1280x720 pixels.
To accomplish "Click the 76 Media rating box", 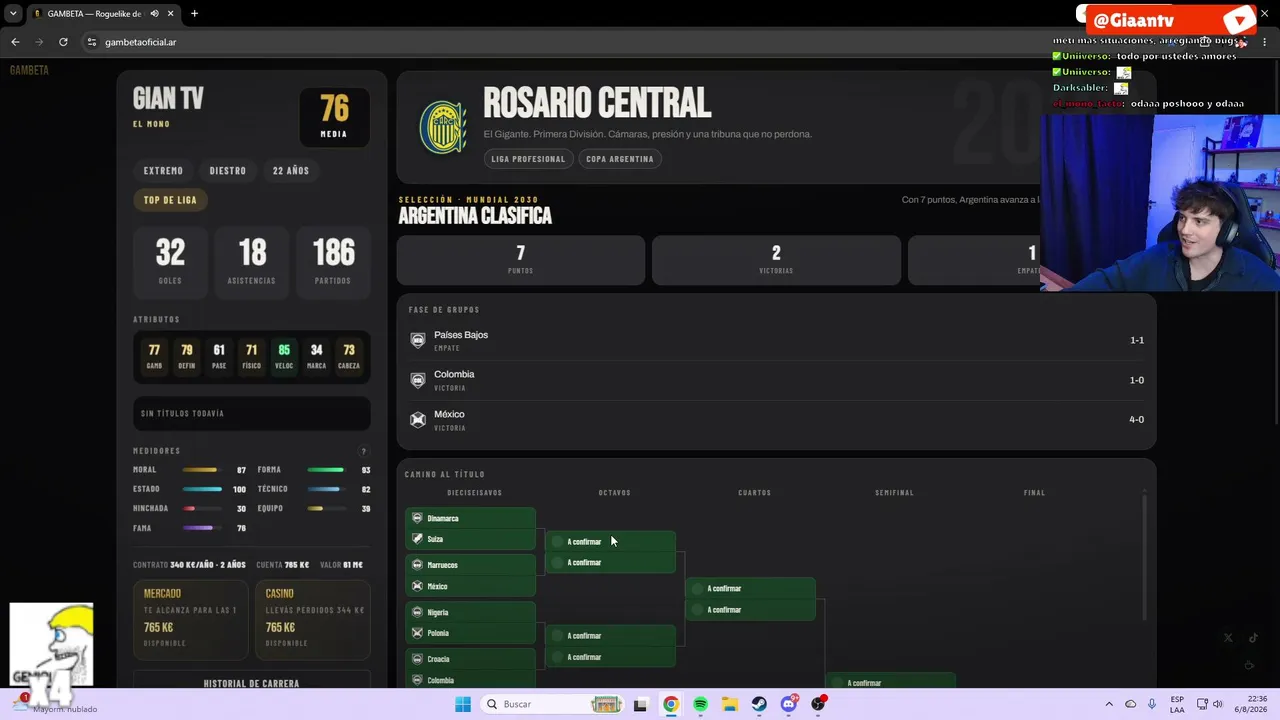I will tap(334, 117).
